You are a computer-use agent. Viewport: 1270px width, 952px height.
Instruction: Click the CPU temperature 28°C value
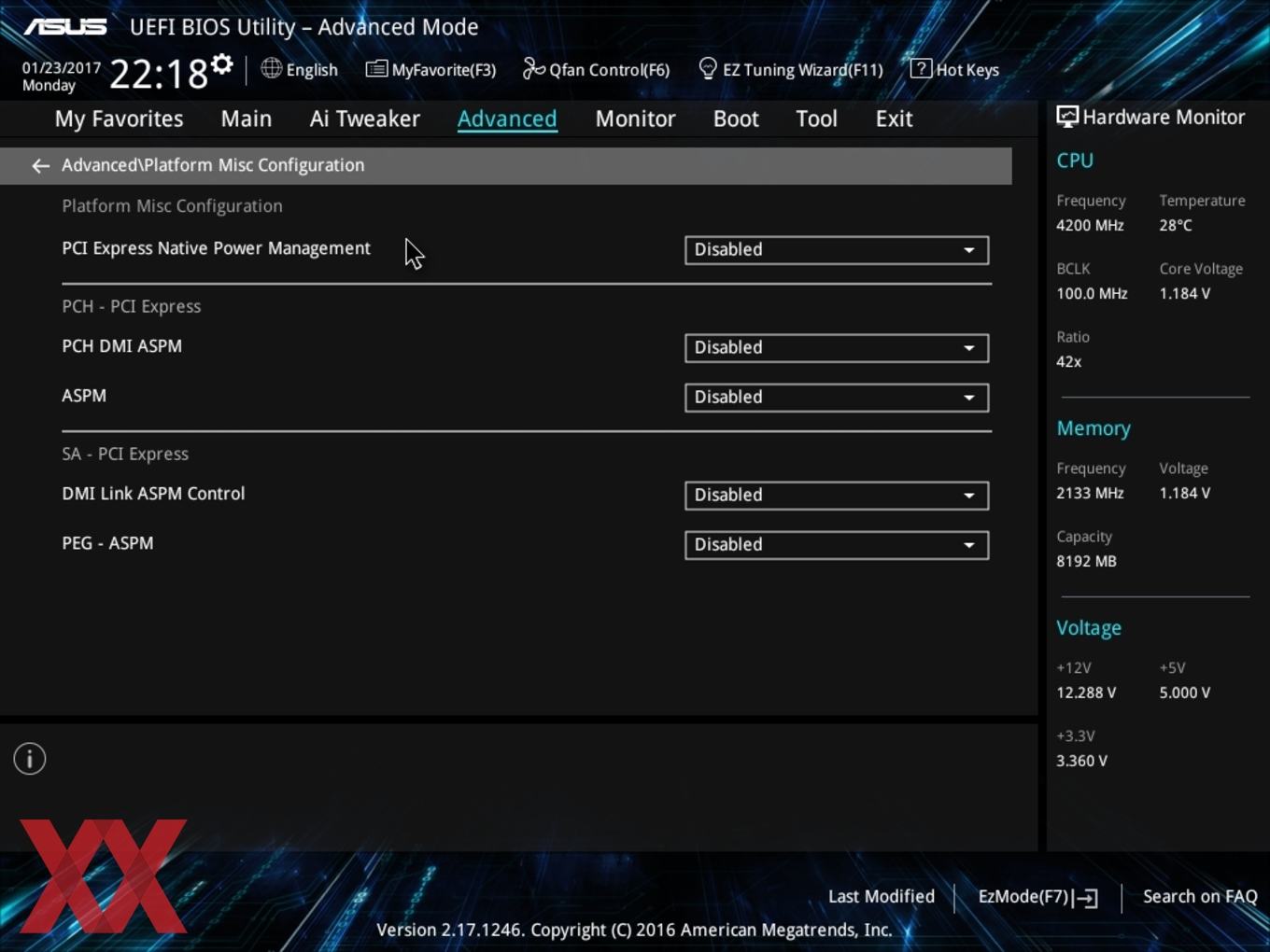(1176, 225)
